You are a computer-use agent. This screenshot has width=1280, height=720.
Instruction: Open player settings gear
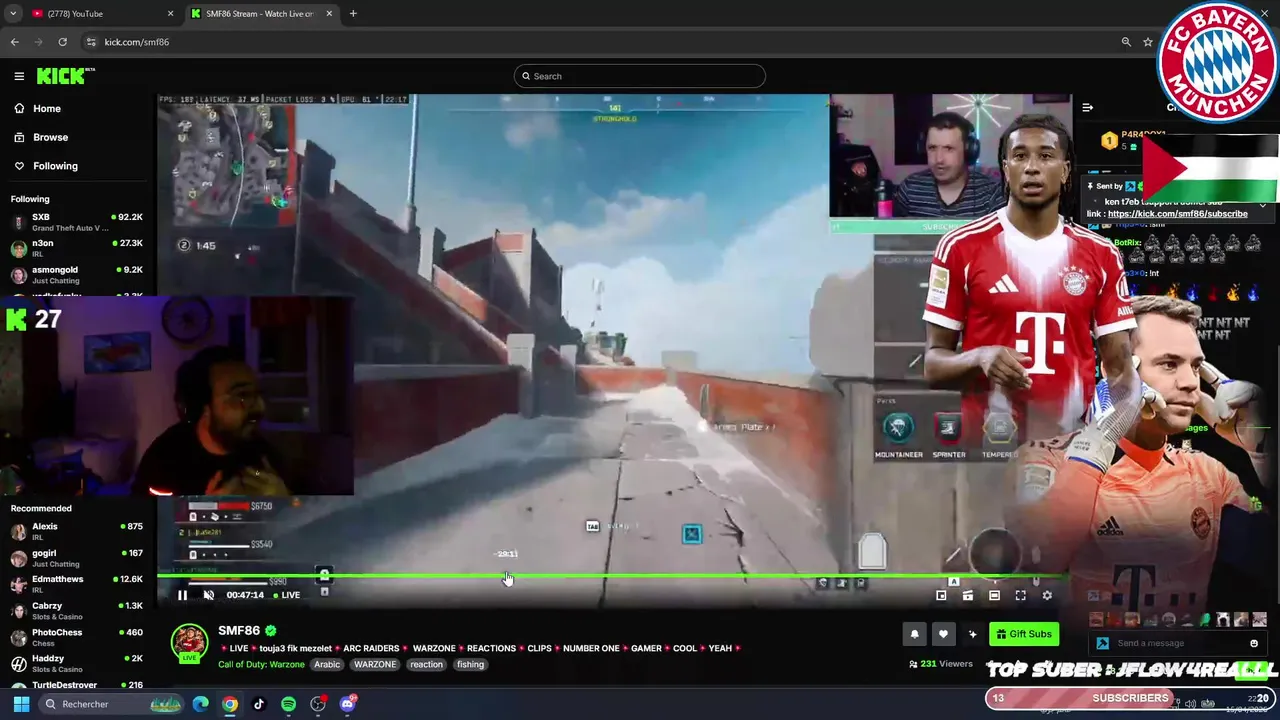tap(1047, 595)
